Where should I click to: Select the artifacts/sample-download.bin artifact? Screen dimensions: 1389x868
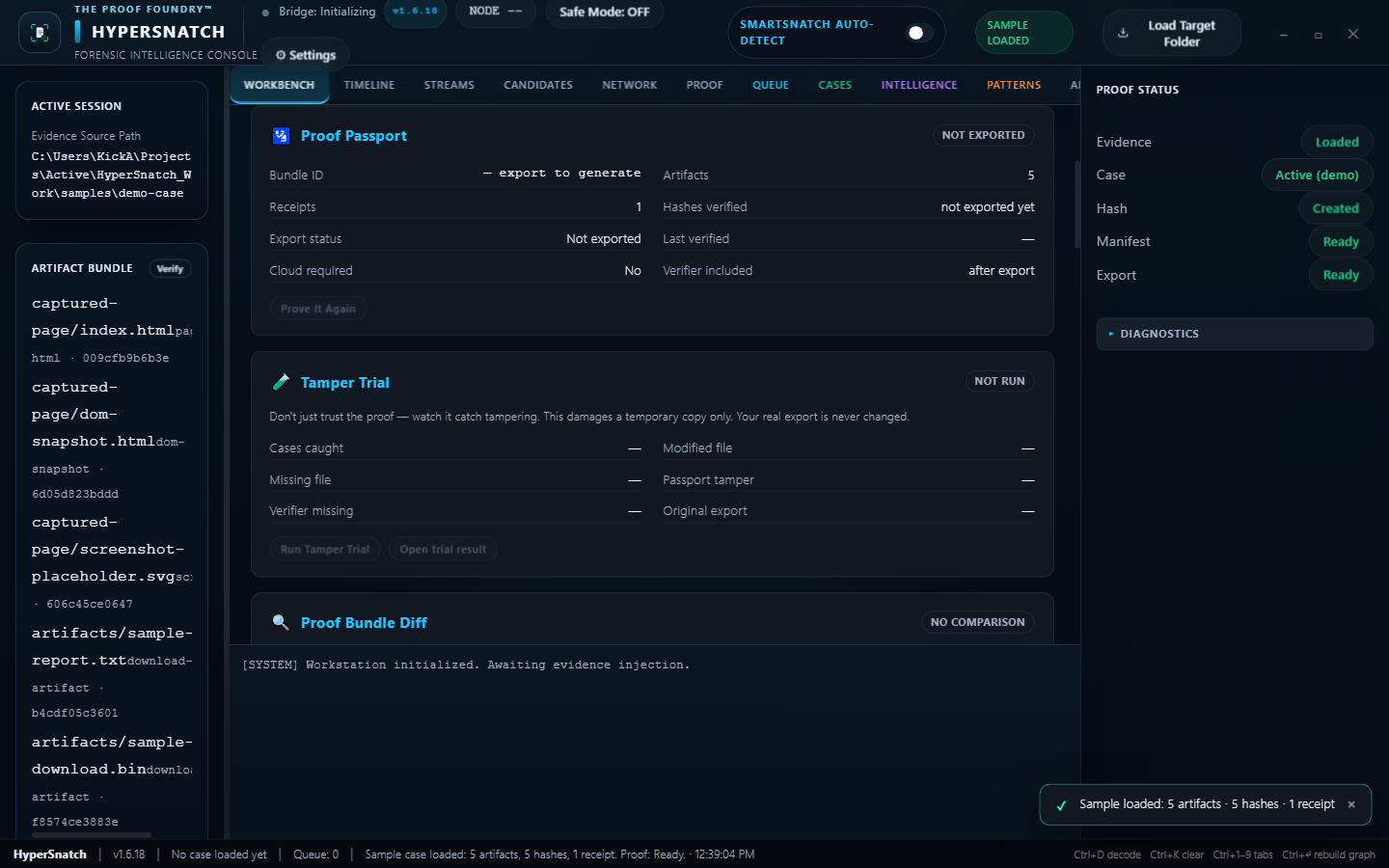tap(112, 781)
